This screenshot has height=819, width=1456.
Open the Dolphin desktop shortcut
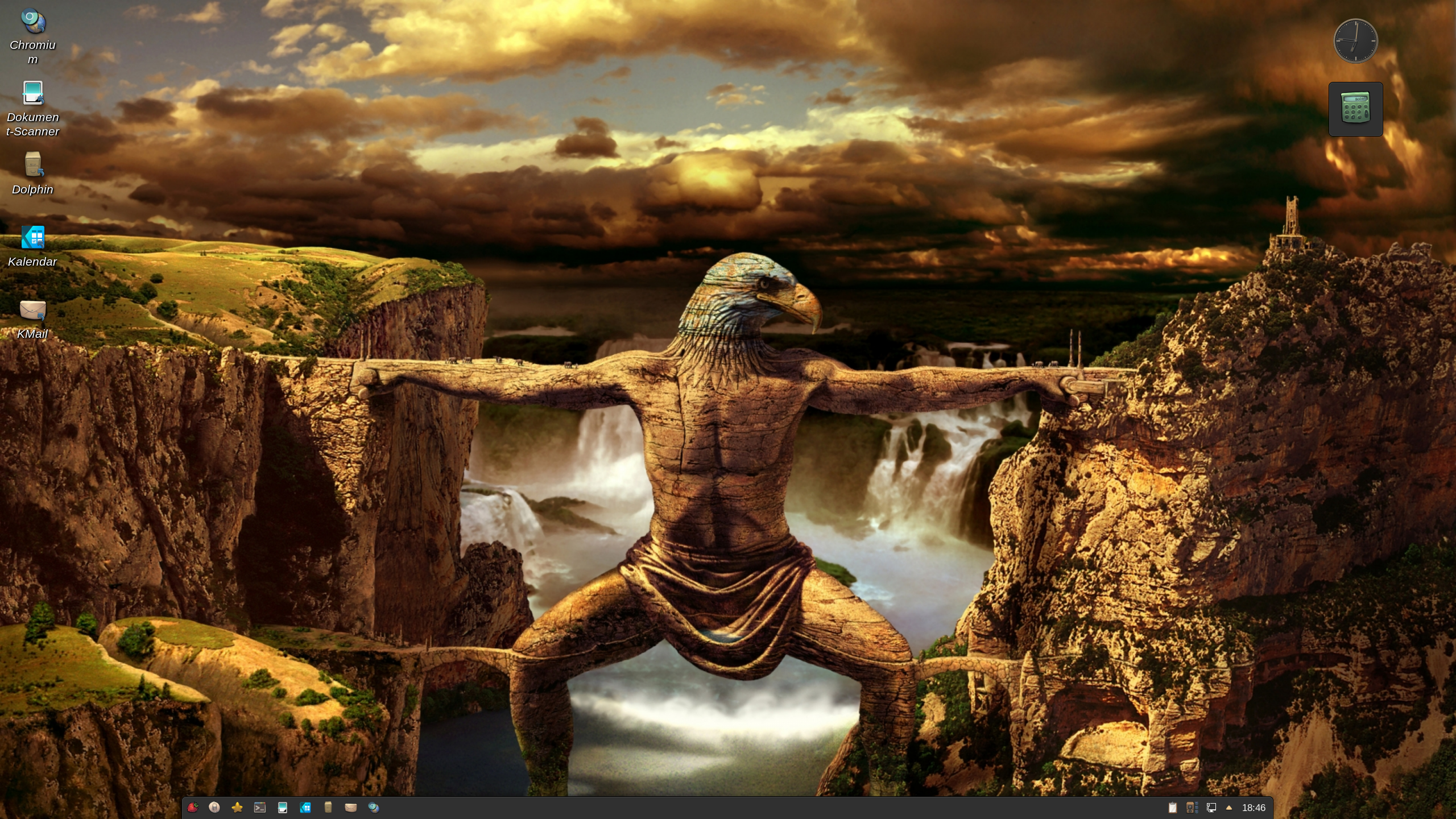pos(33,166)
